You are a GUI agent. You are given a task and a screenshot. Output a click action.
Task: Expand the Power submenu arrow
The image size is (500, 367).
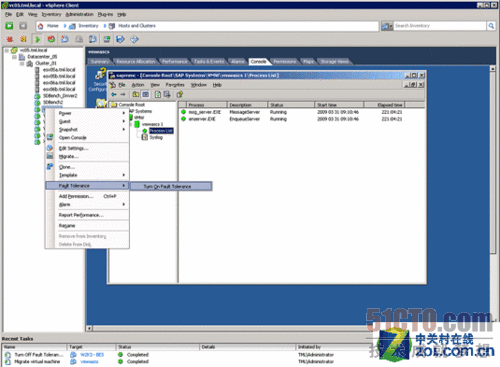click(x=124, y=113)
